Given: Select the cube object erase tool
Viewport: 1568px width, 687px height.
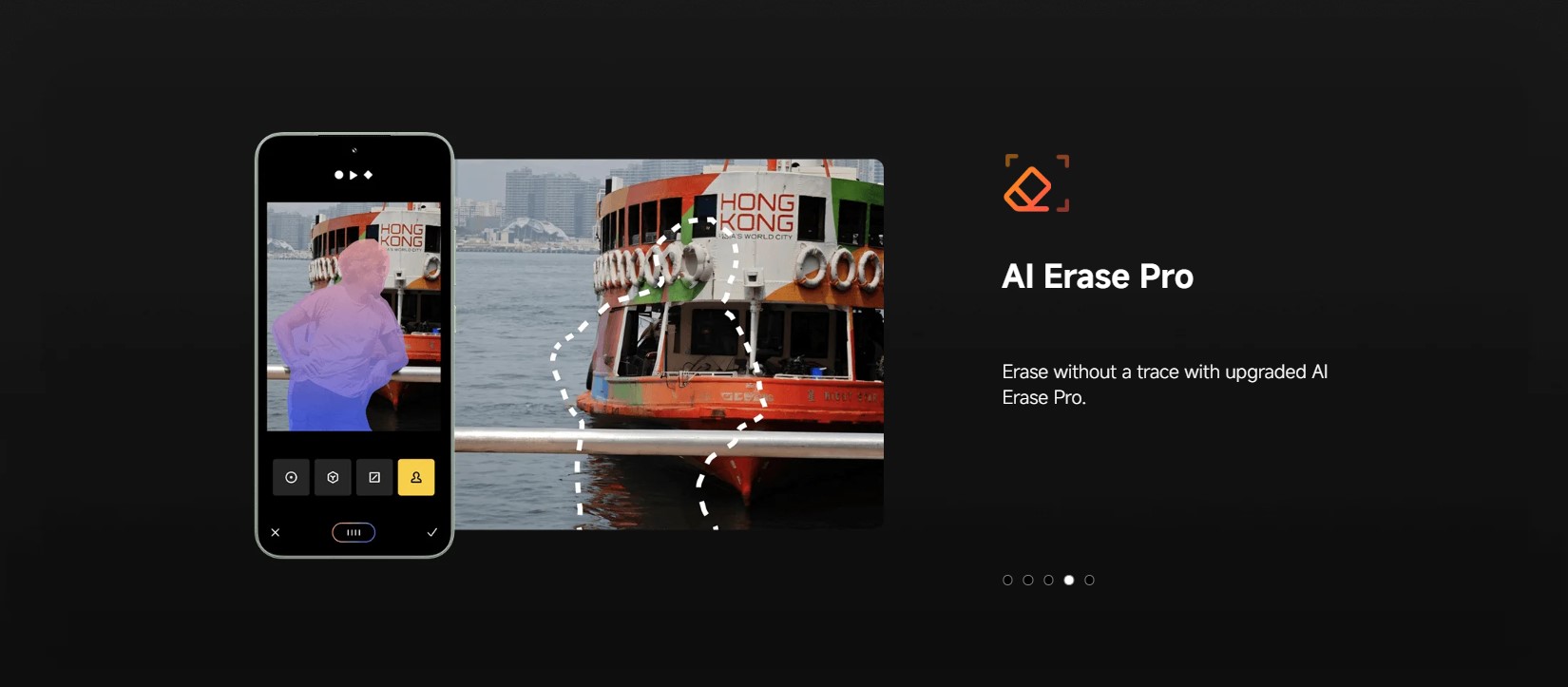Looking at the screenshot, I should tap(333, 477).
